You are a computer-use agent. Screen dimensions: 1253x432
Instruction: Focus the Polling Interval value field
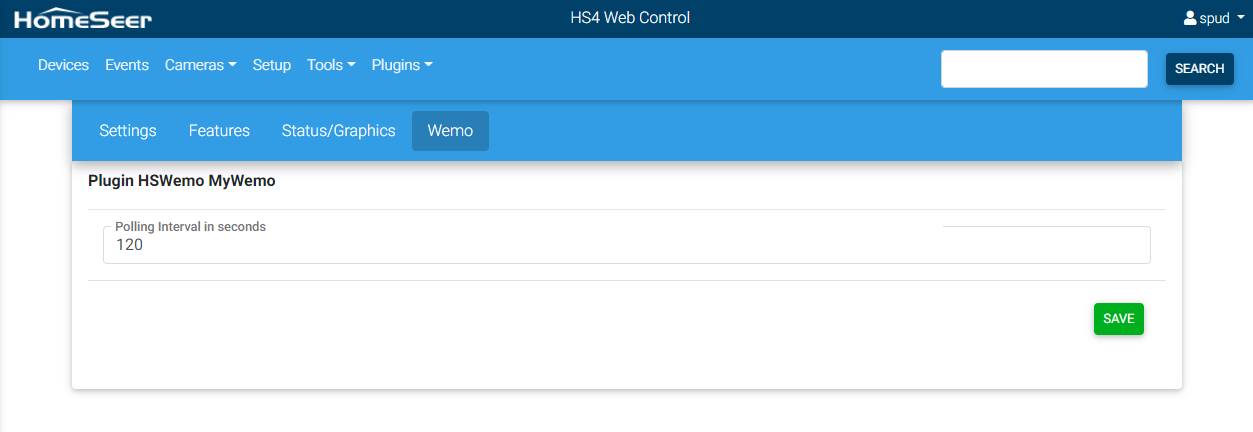[626, 245]
